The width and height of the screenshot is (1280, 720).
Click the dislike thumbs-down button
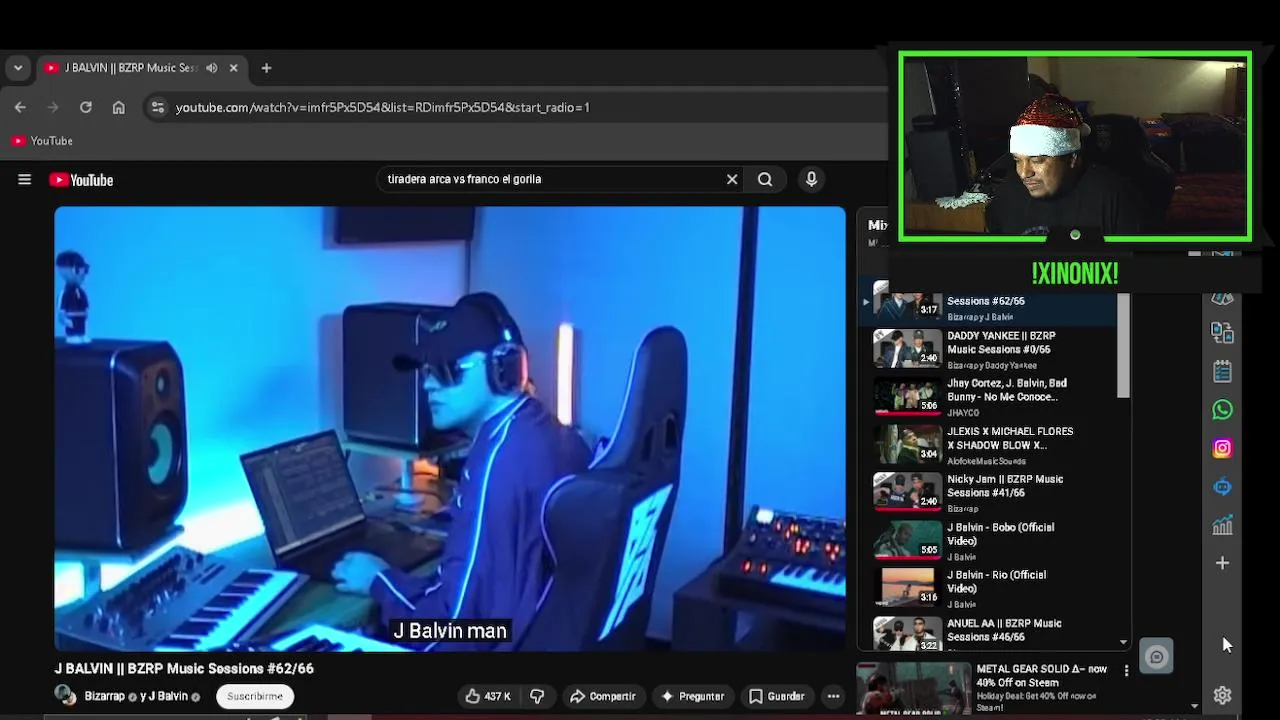[537, 696]
